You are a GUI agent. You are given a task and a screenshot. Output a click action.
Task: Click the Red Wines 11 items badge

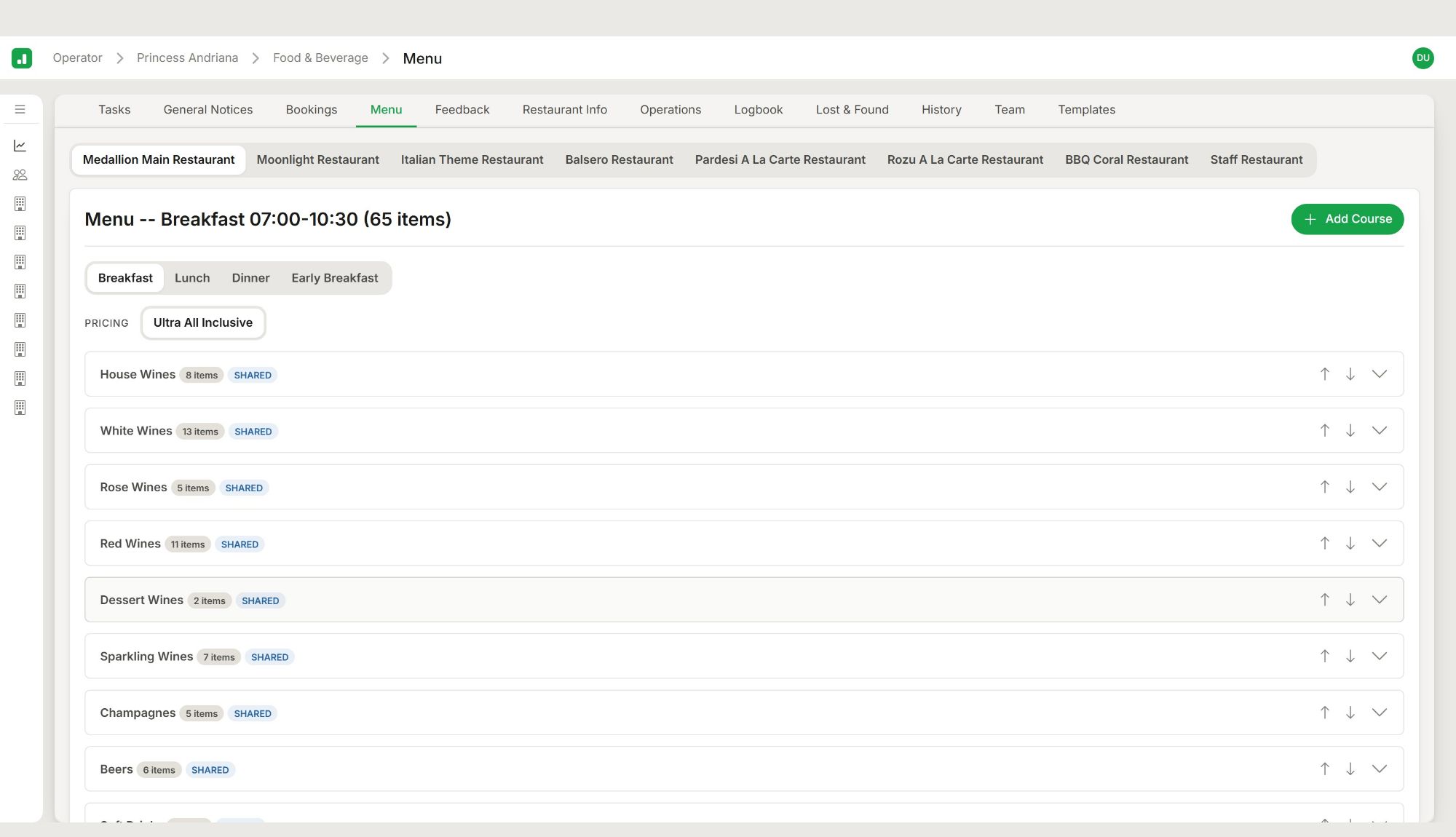tap(188, 544)
